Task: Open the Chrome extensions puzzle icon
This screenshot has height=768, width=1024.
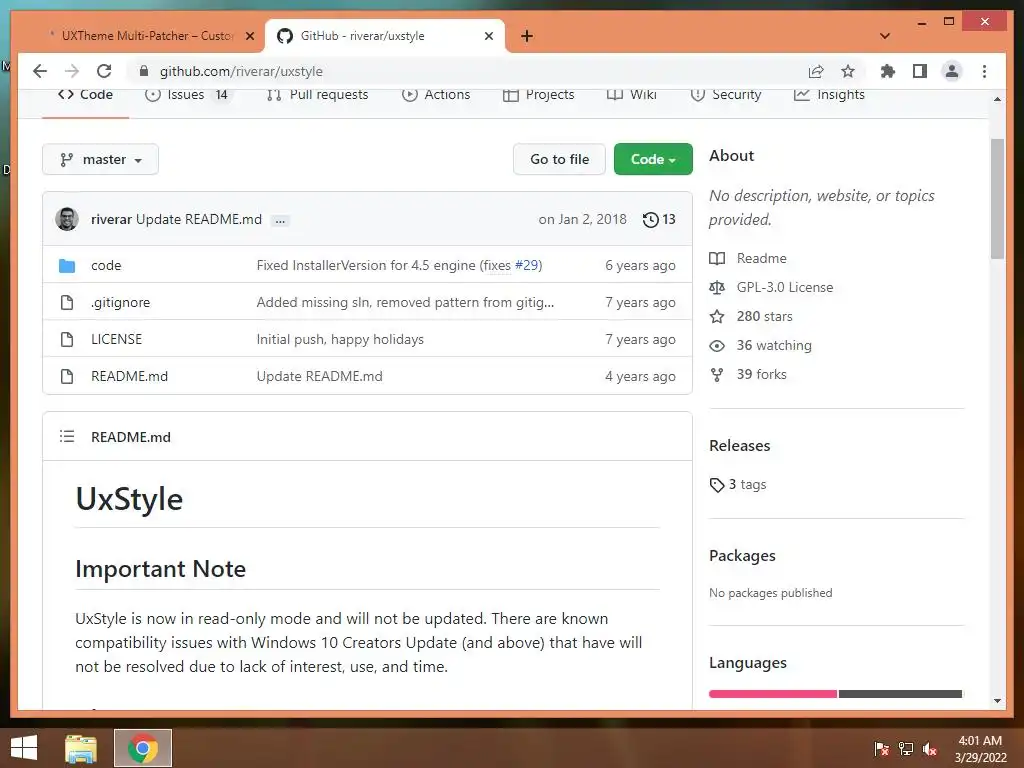Action: 888,71
